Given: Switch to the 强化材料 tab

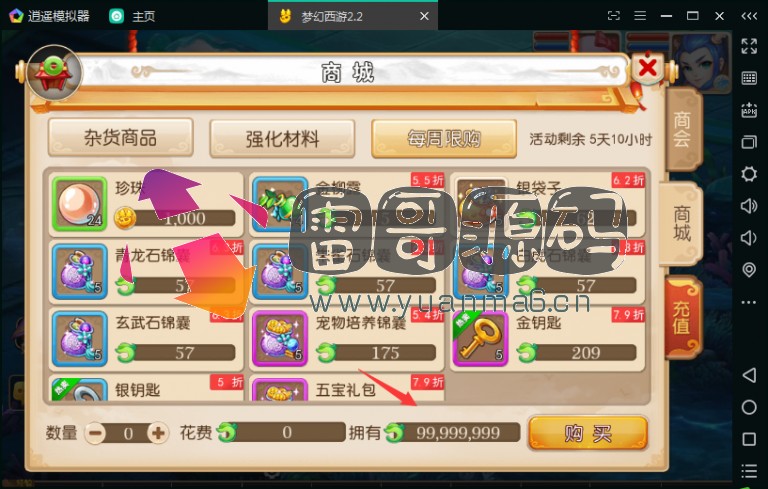Looking at the screenshot, I should click(282, 139).
